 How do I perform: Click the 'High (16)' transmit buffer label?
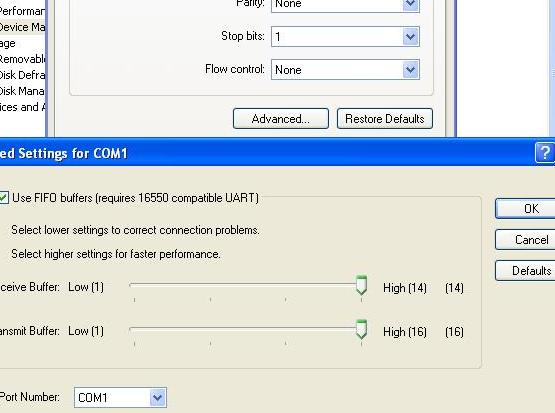[x=405, y=332]
